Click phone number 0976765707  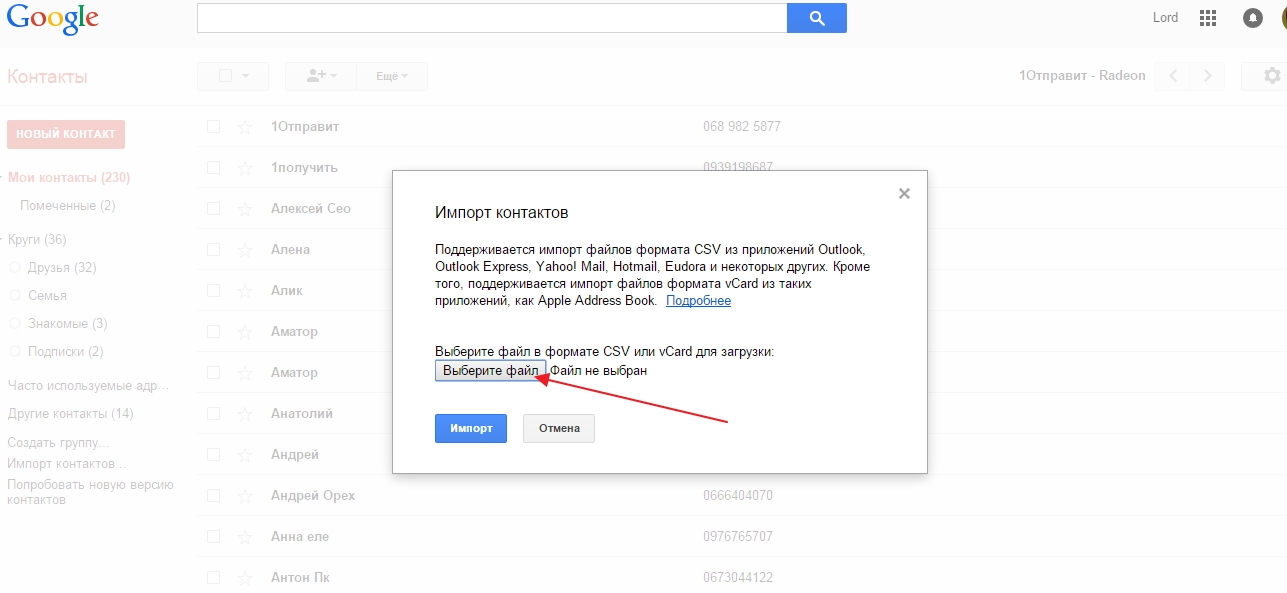click(x=738, y=537)
